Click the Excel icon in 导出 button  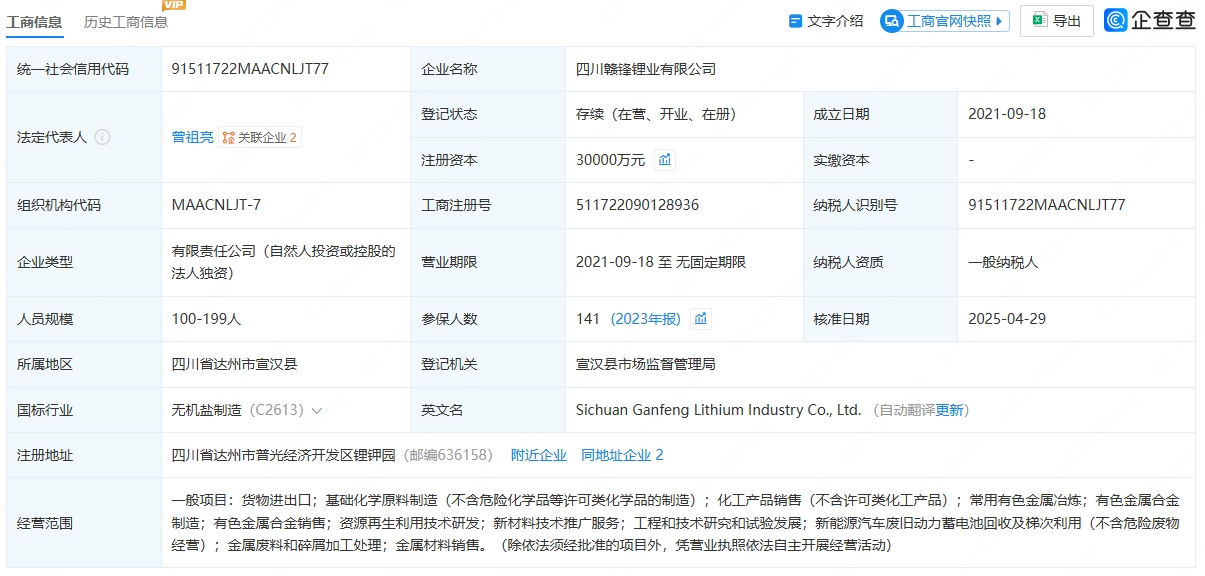tap(1040, 21)
